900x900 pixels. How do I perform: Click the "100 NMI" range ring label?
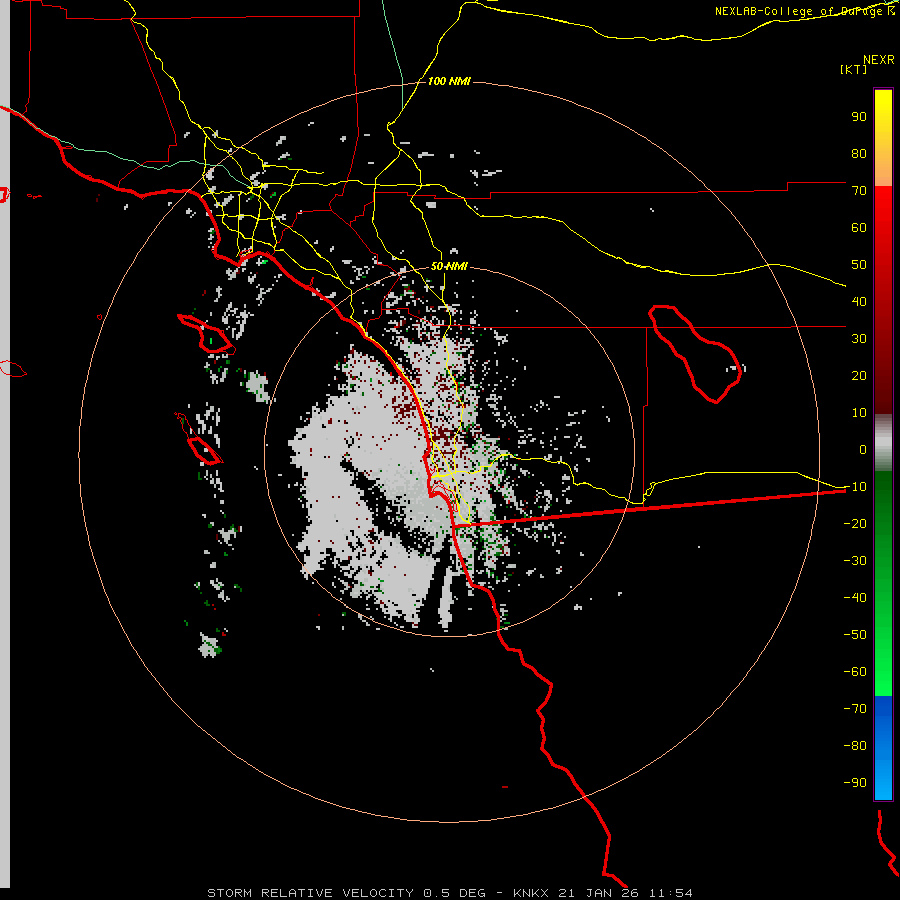coord(449,82)
